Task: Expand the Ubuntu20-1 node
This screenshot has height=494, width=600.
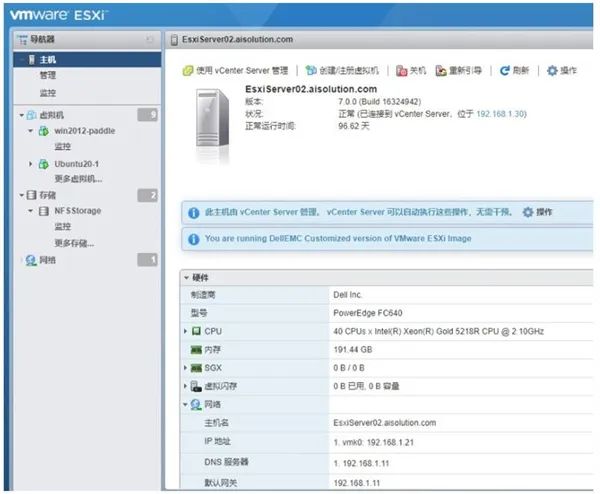Action: 31,164
